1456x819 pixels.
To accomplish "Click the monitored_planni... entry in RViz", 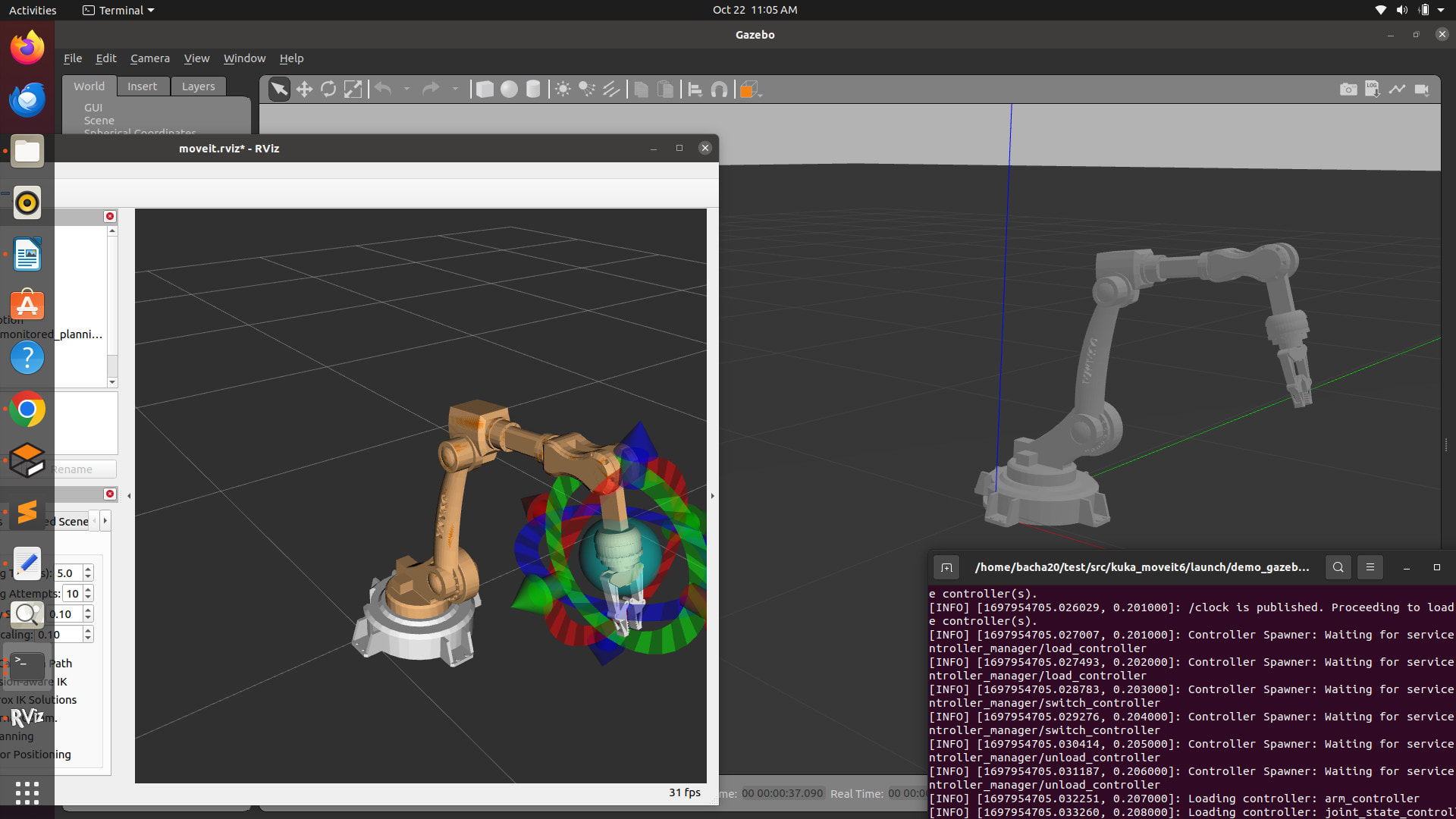I will tap(52, 334).
